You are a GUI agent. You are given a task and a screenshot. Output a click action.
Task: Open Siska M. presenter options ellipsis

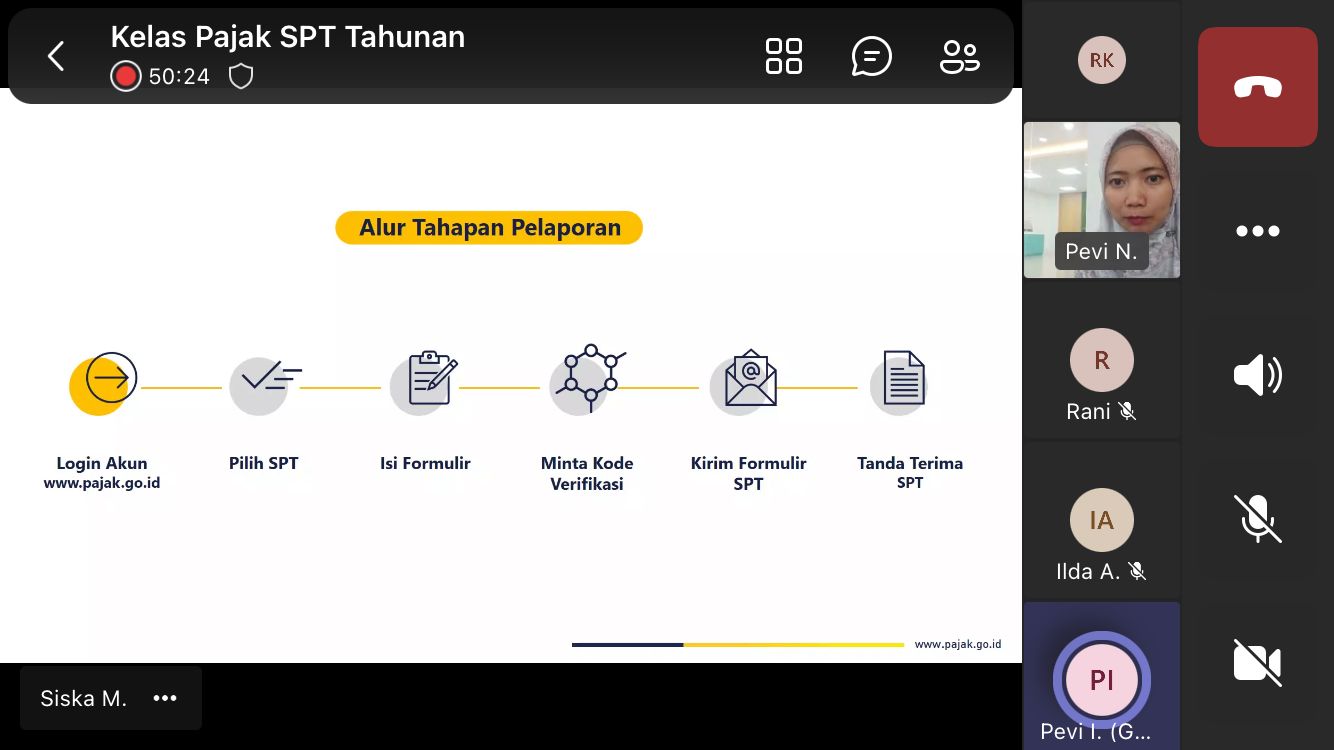pos(165,699)
